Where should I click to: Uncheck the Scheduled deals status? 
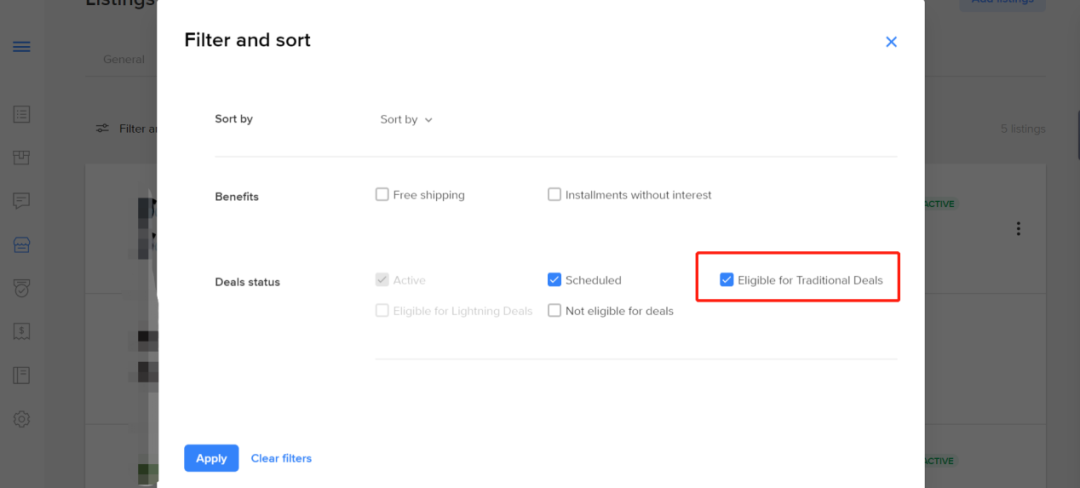554,280
